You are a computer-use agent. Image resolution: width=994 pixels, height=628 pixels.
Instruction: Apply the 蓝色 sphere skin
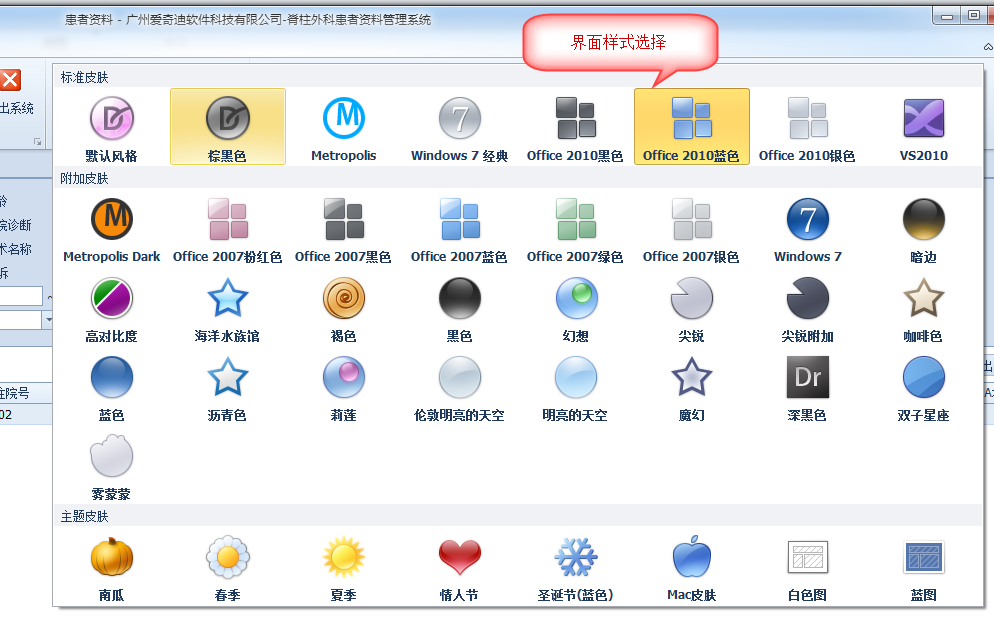[112, 388]
